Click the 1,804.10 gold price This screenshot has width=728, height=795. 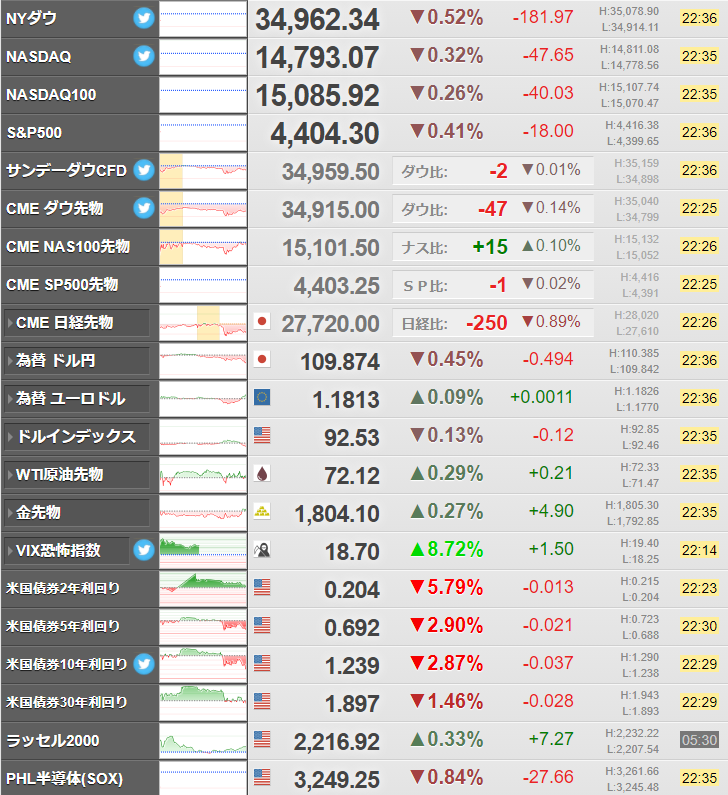point(337,514)
